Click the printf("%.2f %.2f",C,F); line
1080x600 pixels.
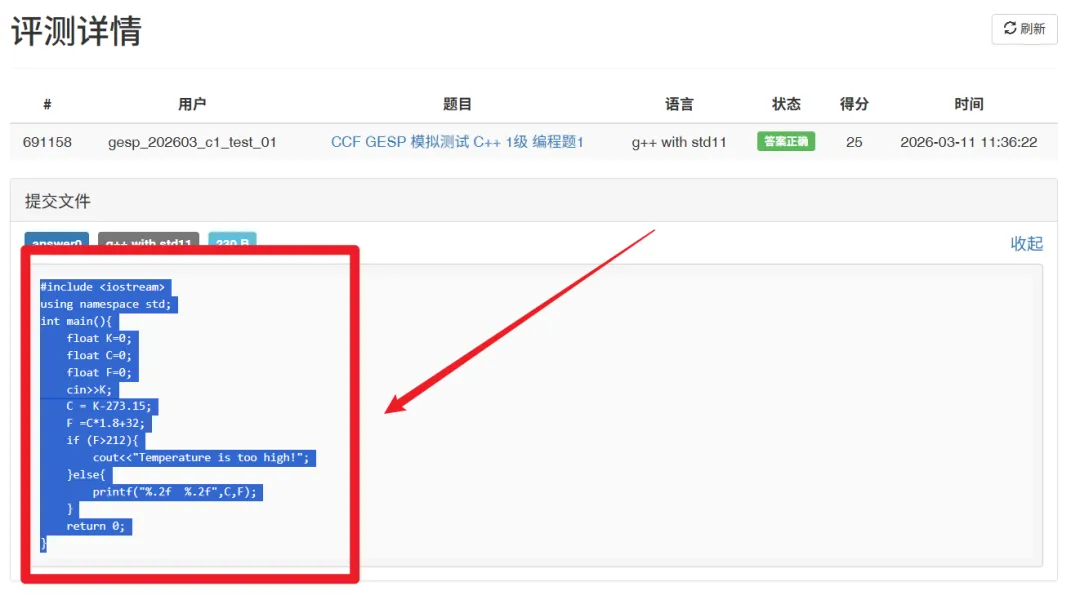pos(175,493)
